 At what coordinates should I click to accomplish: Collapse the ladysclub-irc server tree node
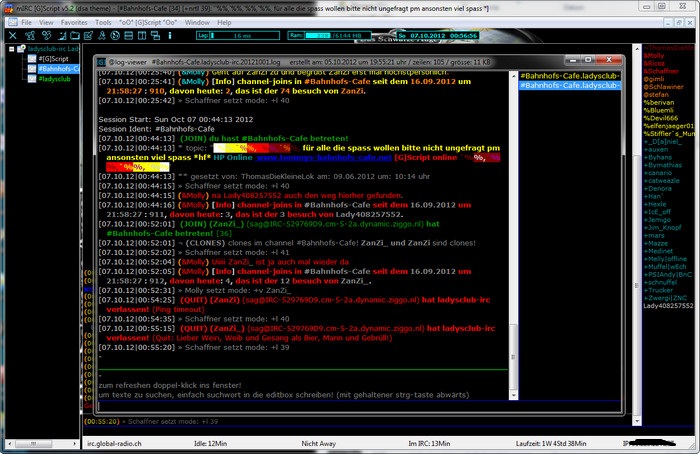(x=12, y=49)
